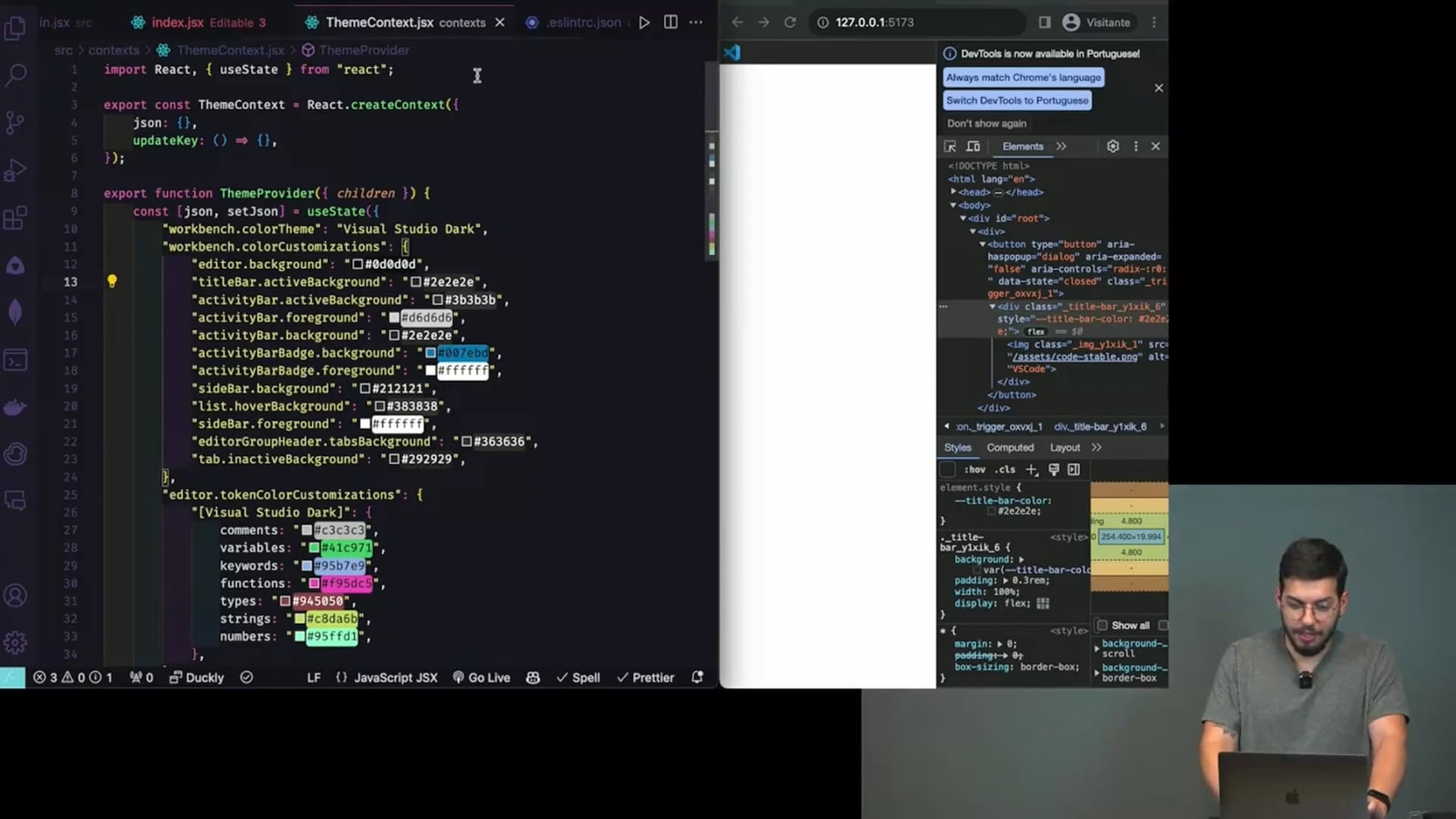Viewport: 1456px width, 819px height.
Task: Click the flexbox editor icon beside display flex
Action: point(1043,604)
